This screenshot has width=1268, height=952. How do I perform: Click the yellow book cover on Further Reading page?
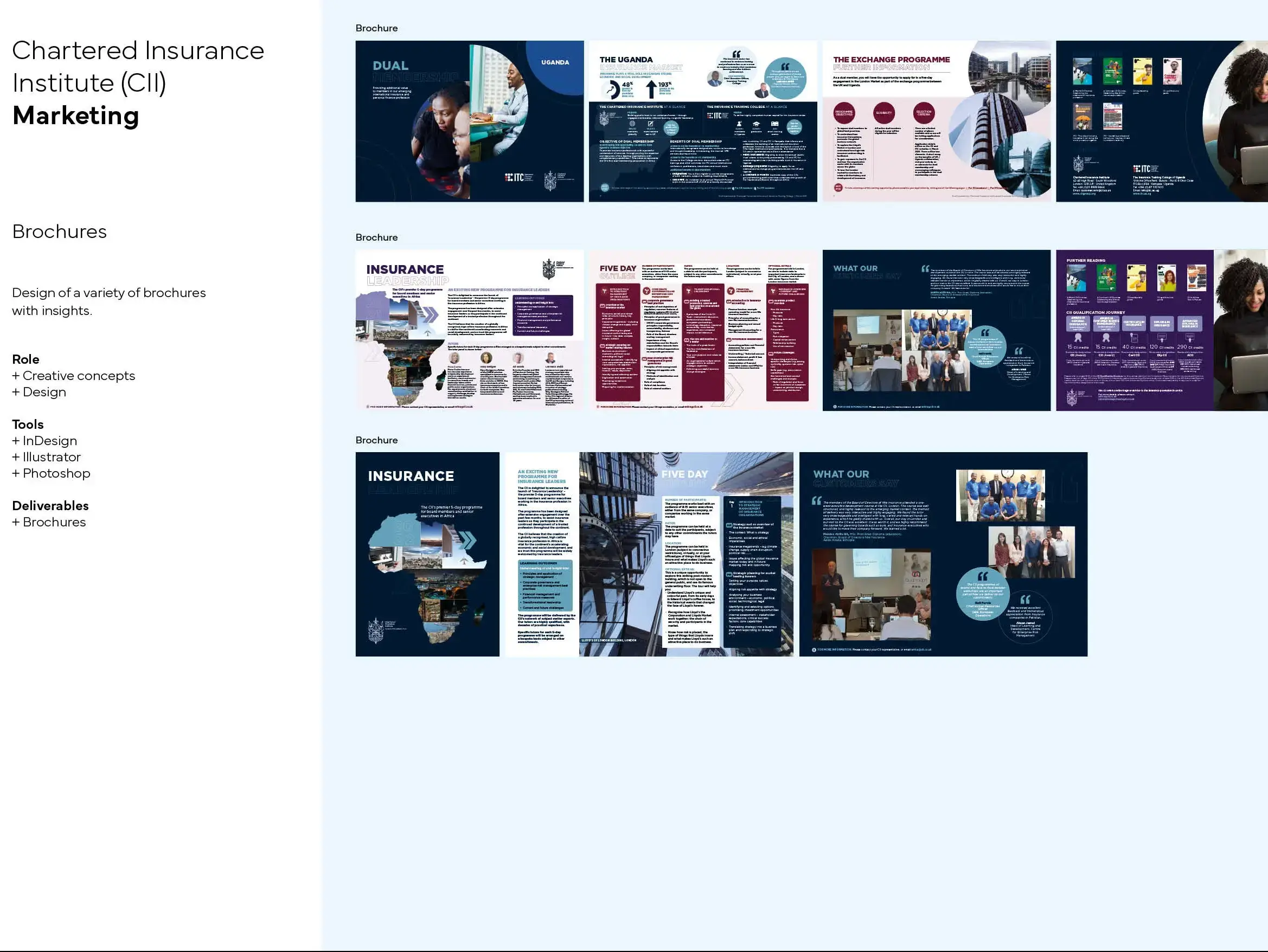tap(1136, 278)
